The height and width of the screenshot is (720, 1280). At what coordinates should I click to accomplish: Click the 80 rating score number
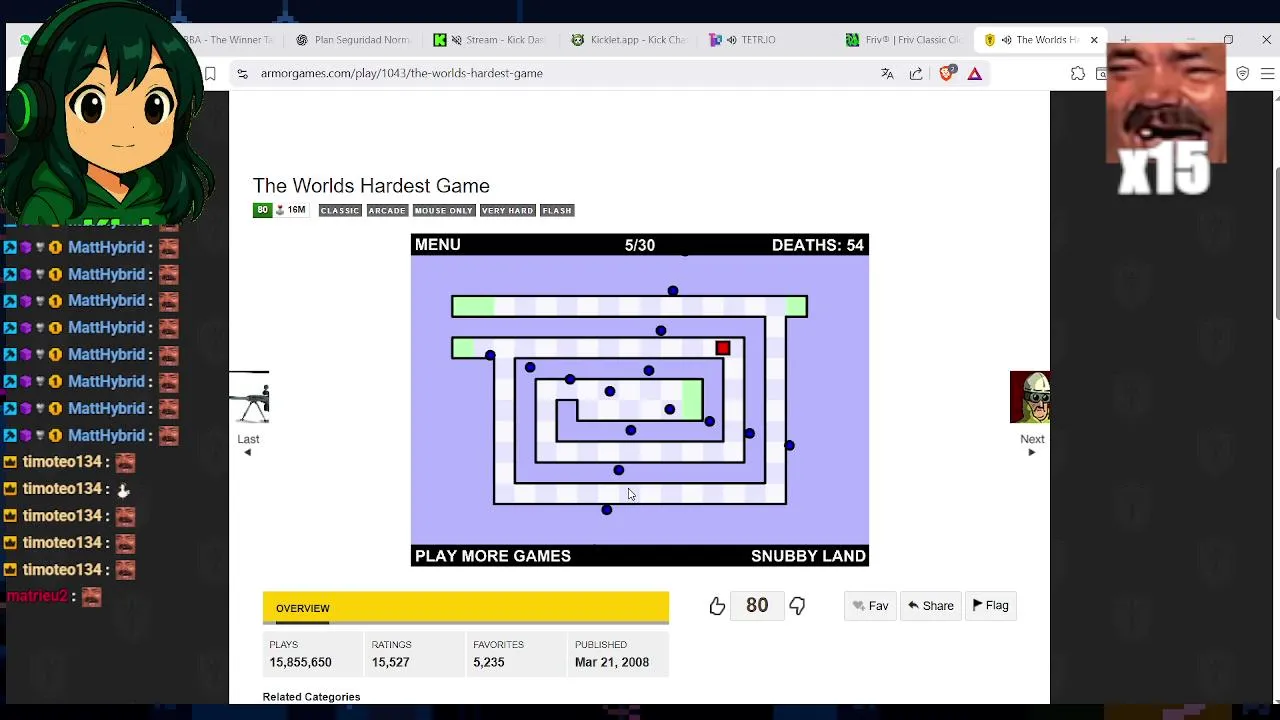pyautogui.click(x=757, y=605)
